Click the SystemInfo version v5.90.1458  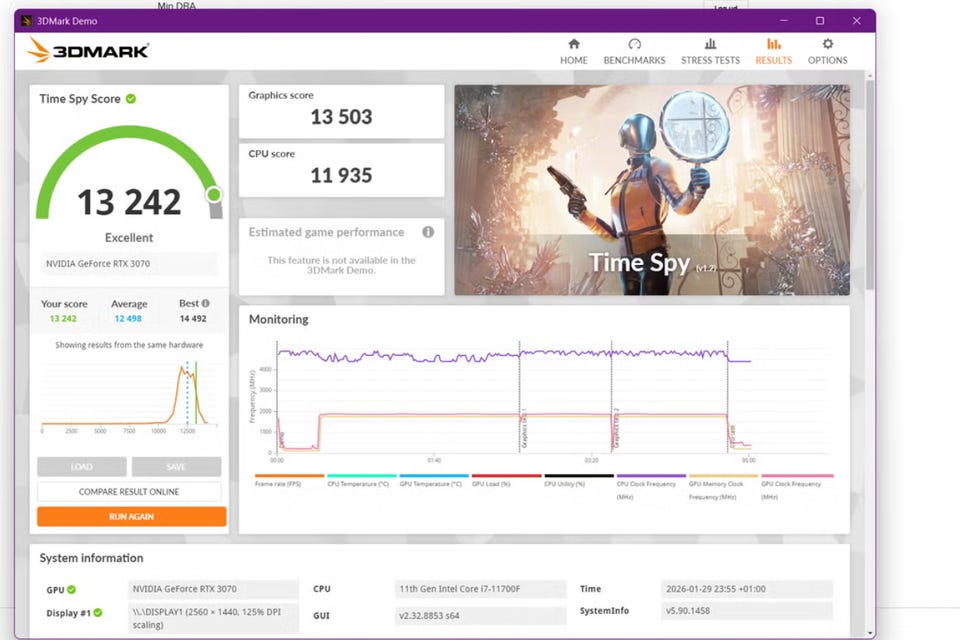pos(747,611)
